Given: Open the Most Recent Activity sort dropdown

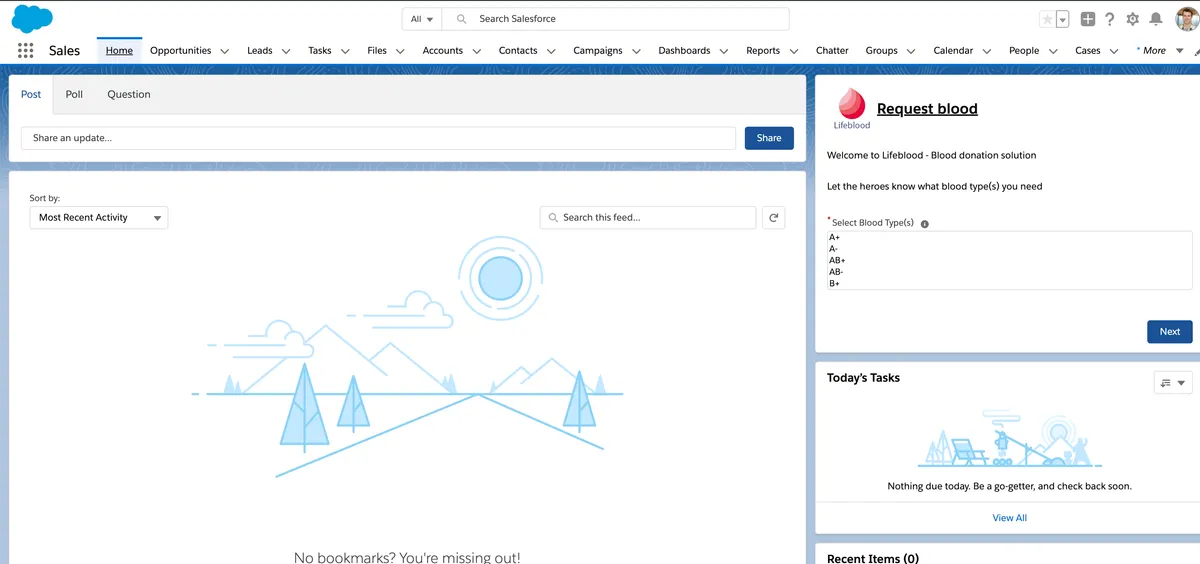Looking at the screenshot, I should [99, 217].
